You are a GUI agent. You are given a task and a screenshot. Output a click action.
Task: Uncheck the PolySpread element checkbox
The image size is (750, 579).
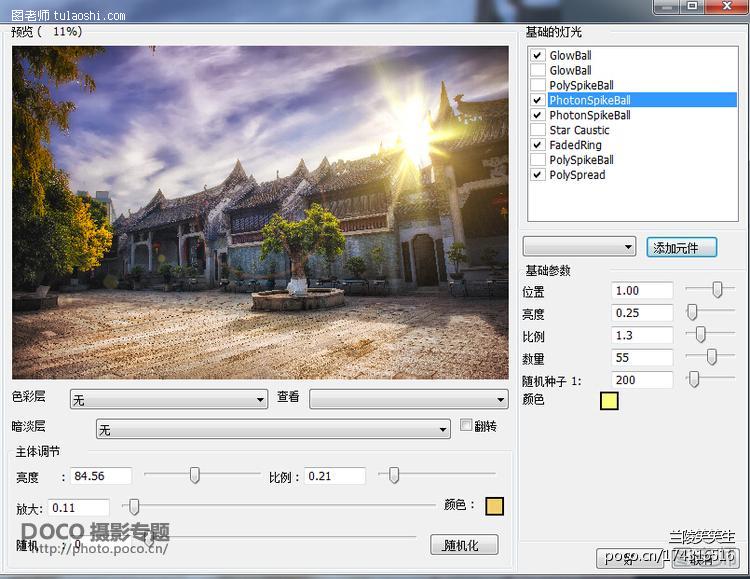(538, 175)
